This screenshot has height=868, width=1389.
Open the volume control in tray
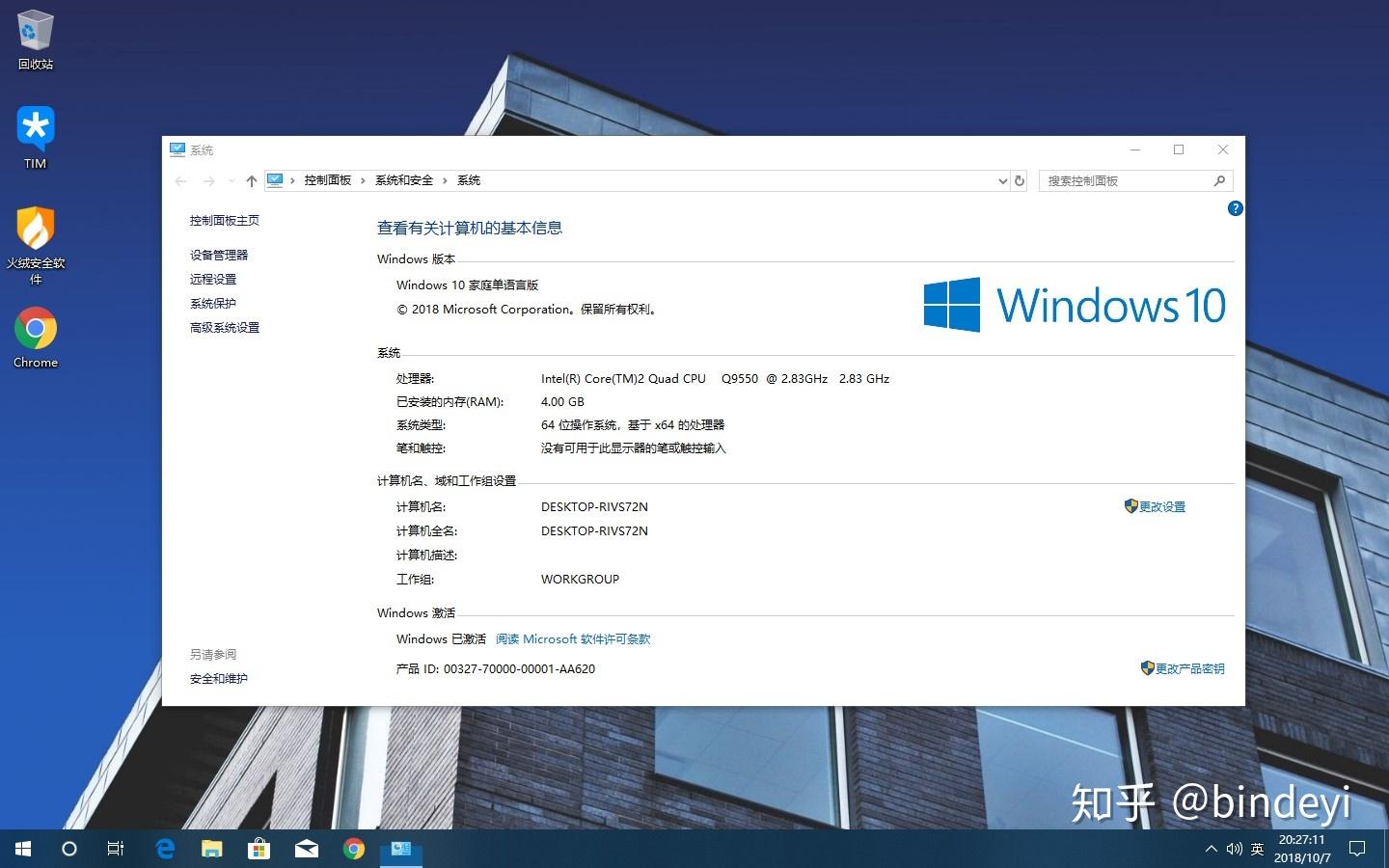1234,849
